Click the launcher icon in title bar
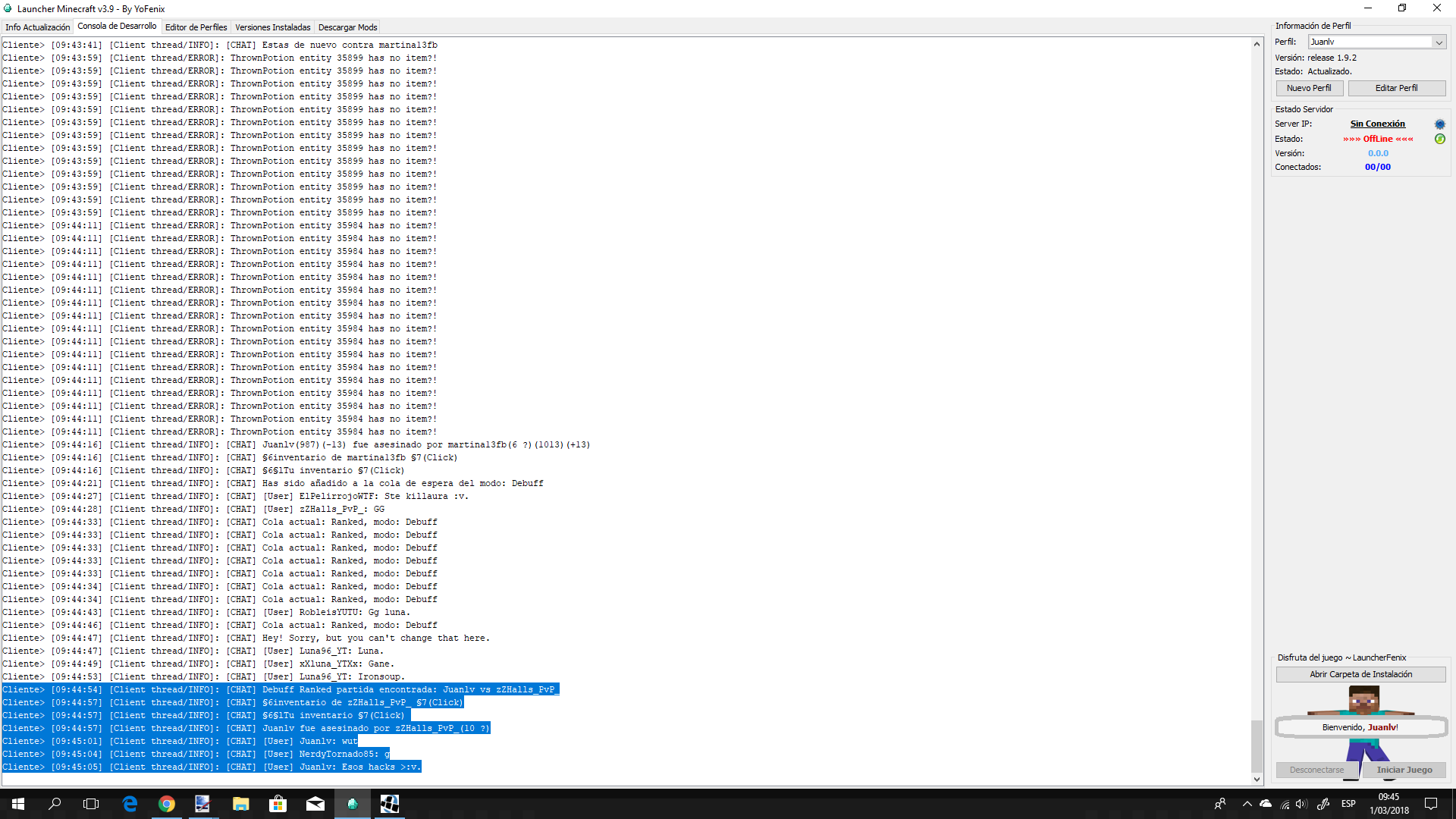The height and width of the screenshot is (819, 1456). pyautogui.click(x=8, y=8)
